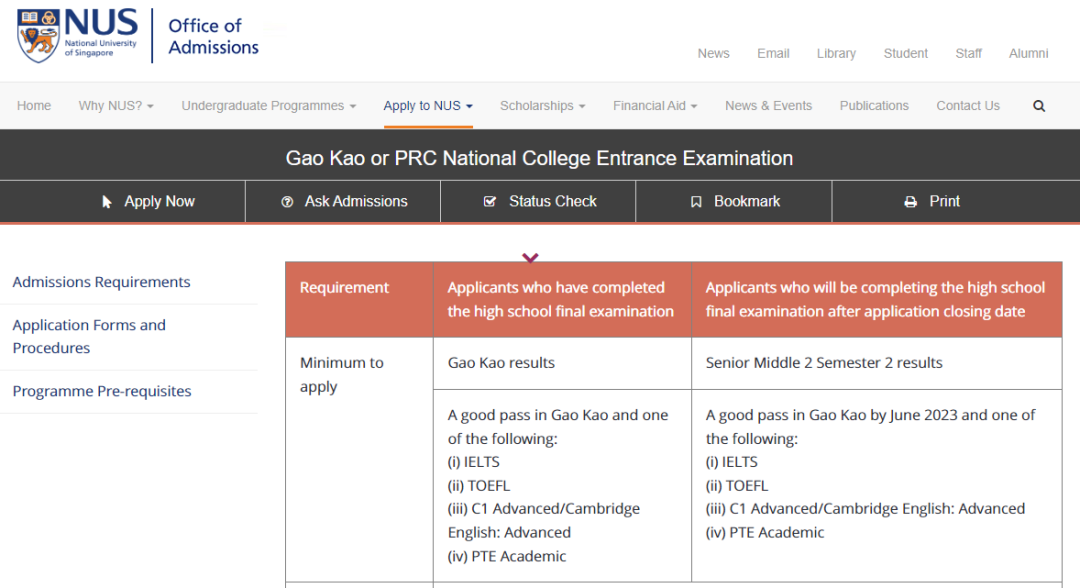Viewport: 1080px width, 588px height.
Task: Open the Alumni link
Action: tap(1028, 54)
